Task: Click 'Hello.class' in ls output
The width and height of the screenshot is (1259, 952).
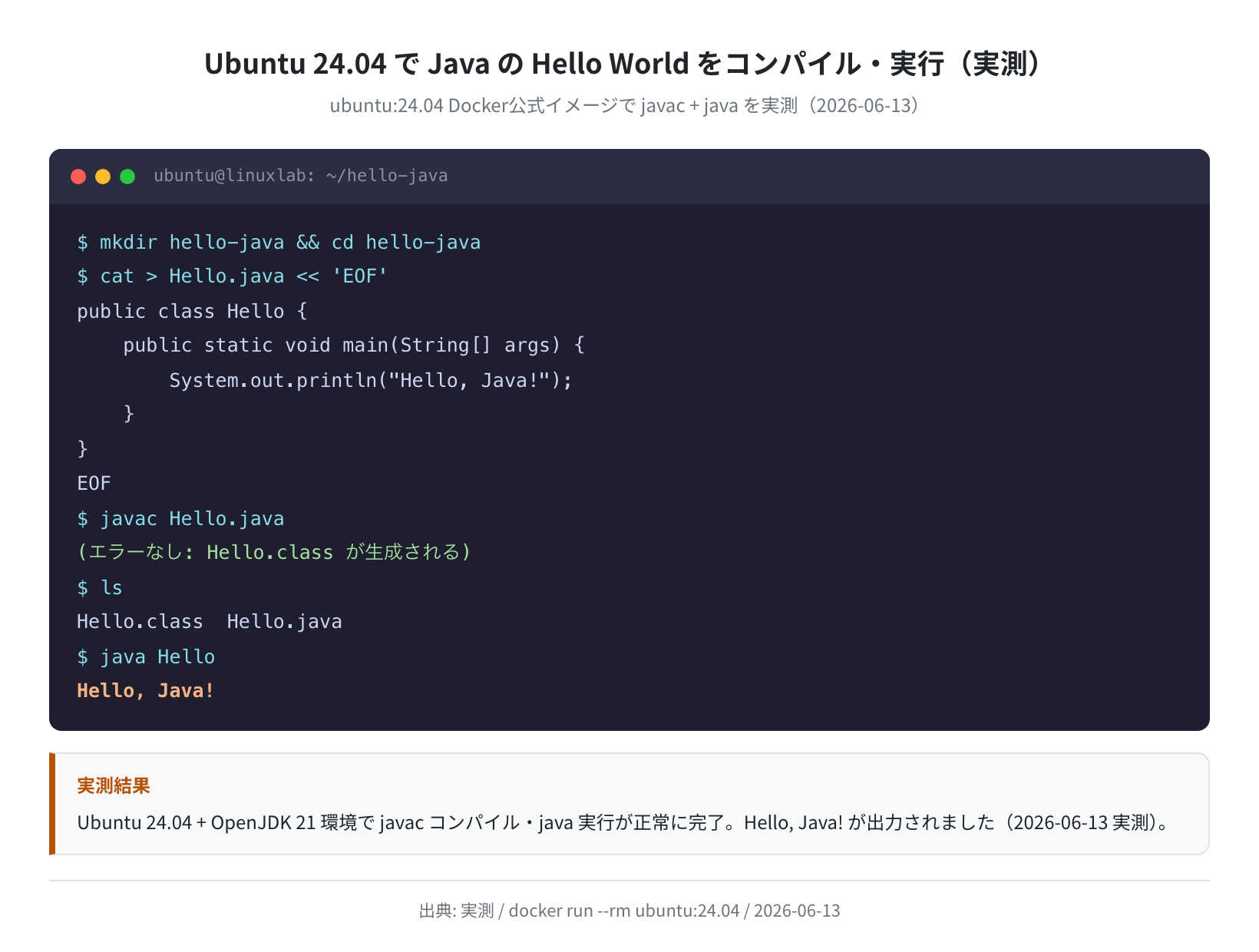Action: coord(140,622)
